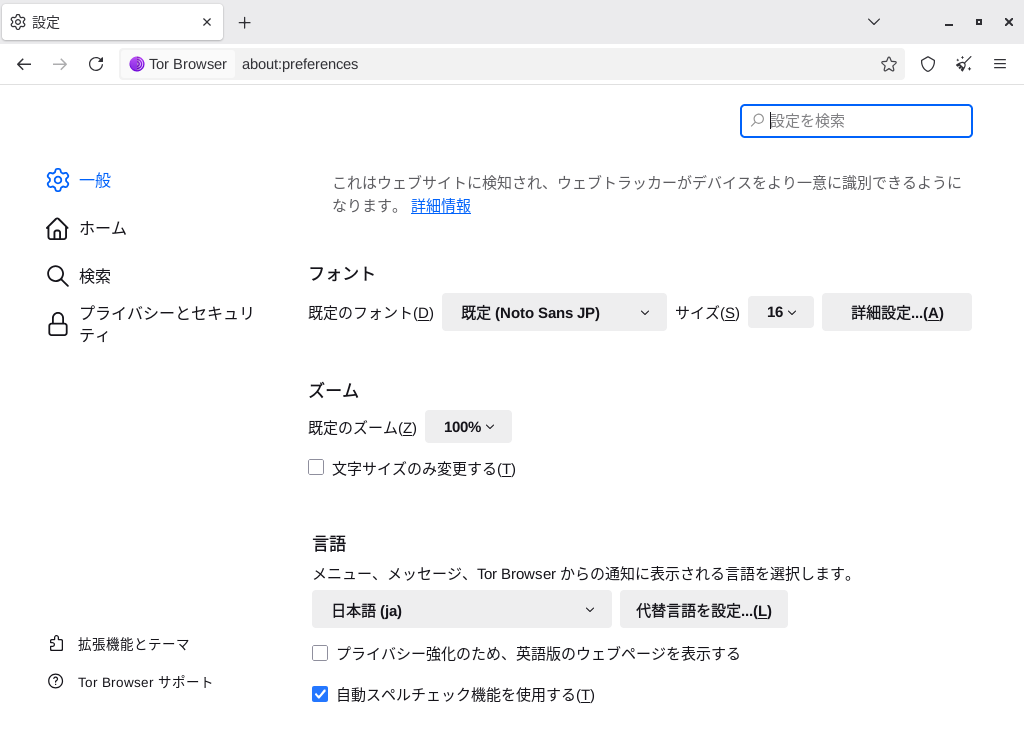Open the shield security level icon

pos(928,64)
